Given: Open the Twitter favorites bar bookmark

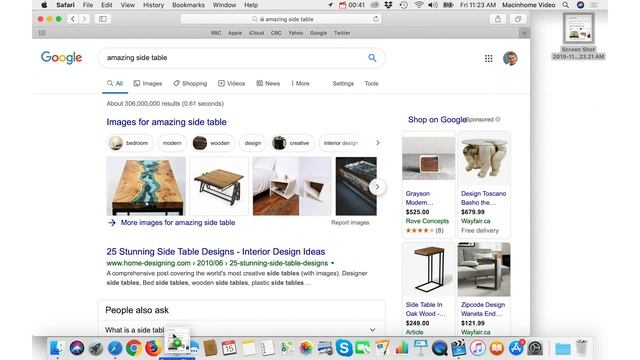Looking at the screenshot, I should tap(342, 33).
